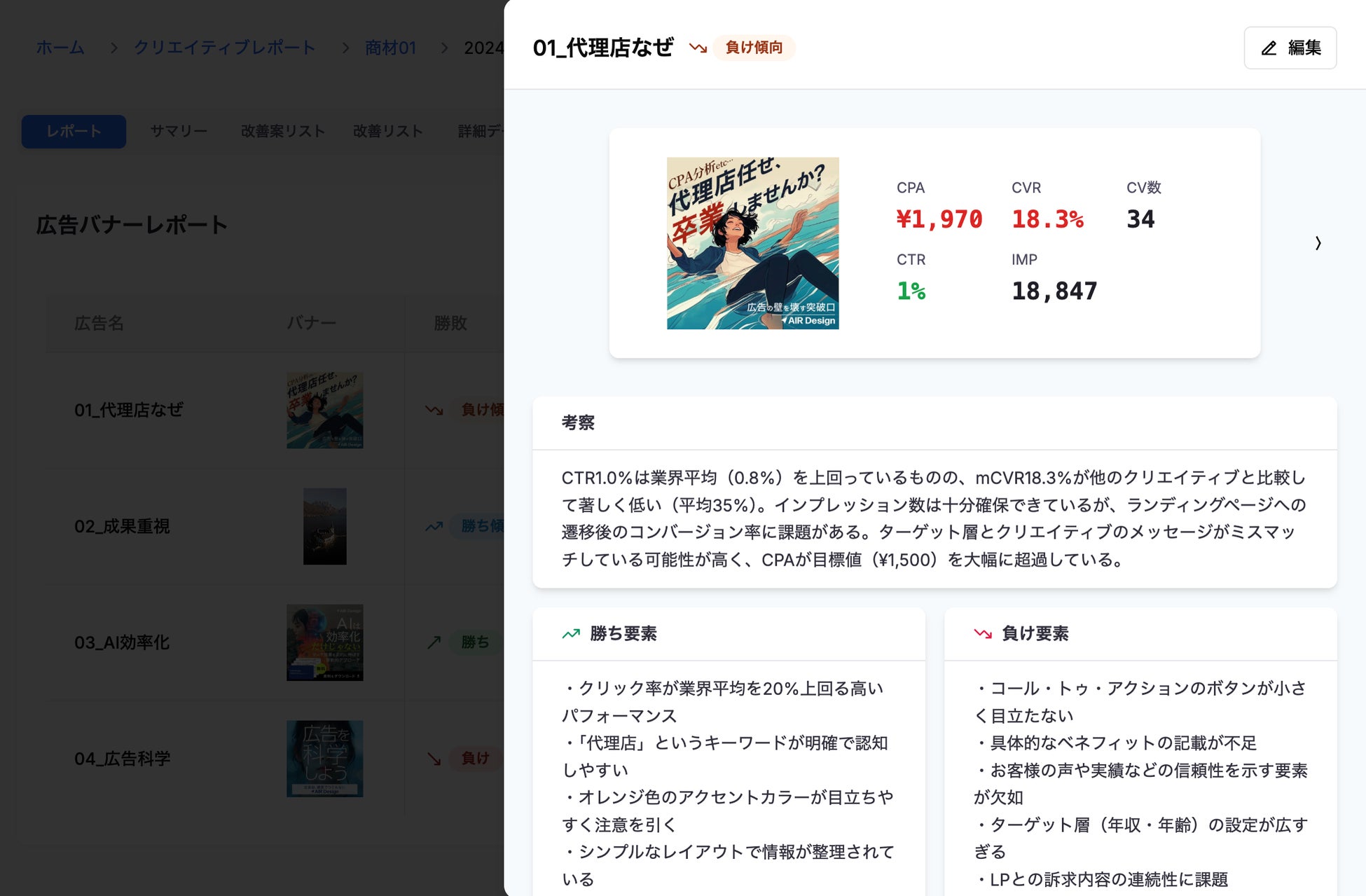Select the 01_代理店なぜ row name
Viewport: 1366px width, 896px height.
click(129, 410)
